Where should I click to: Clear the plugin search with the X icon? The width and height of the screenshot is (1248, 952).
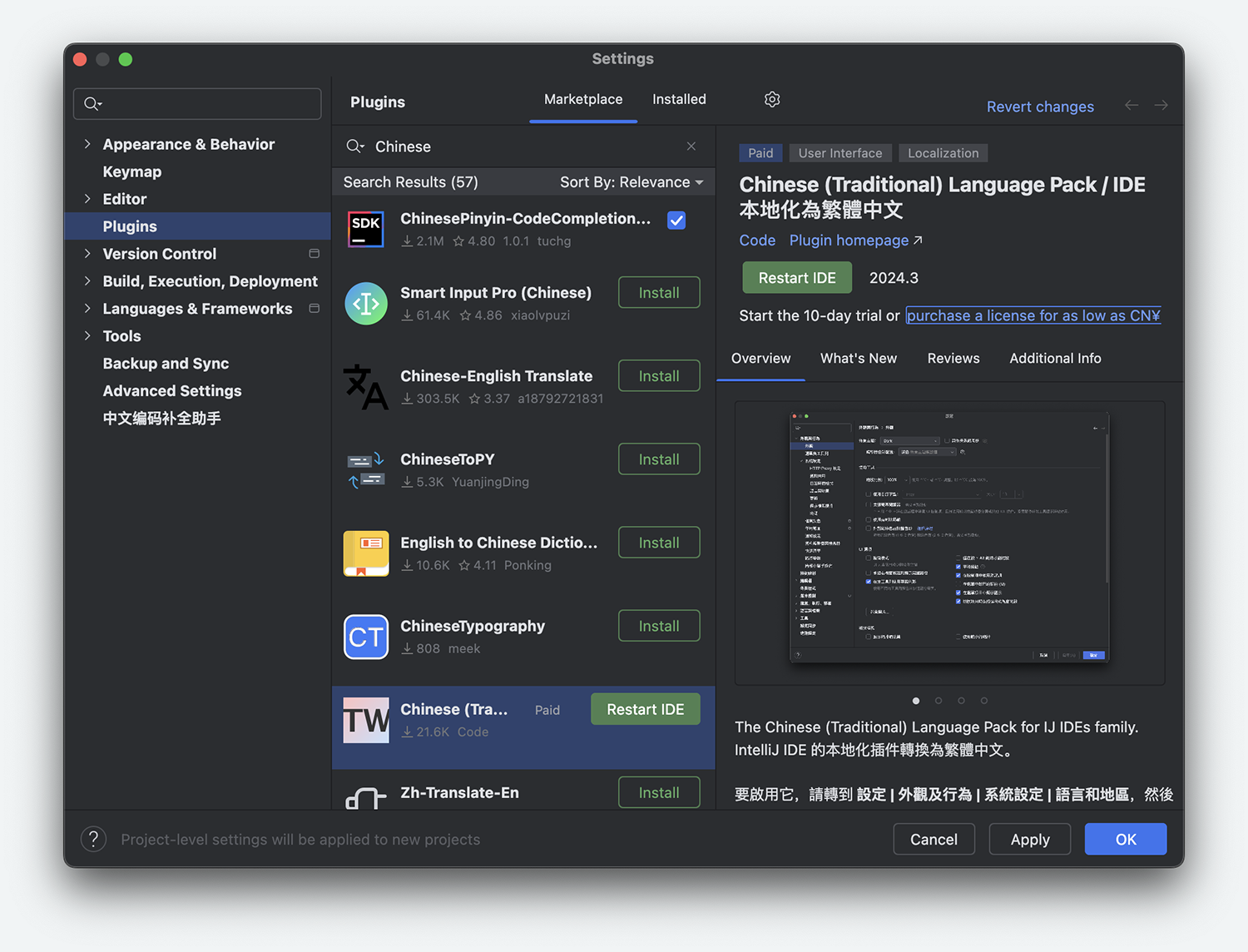pyautogui.click(x=691, y=146)
